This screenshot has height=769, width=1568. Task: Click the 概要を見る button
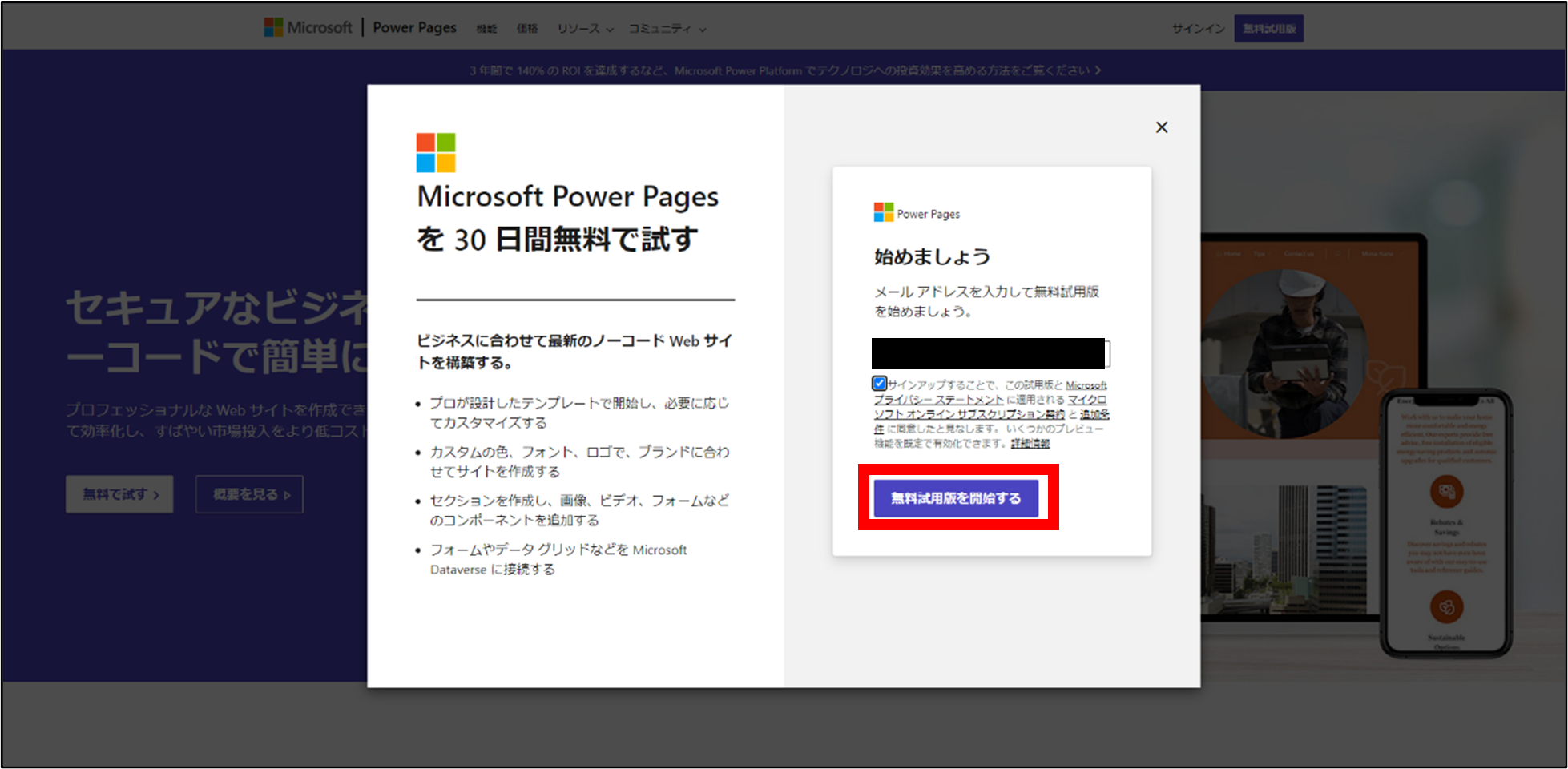click(x=249, y=494)
